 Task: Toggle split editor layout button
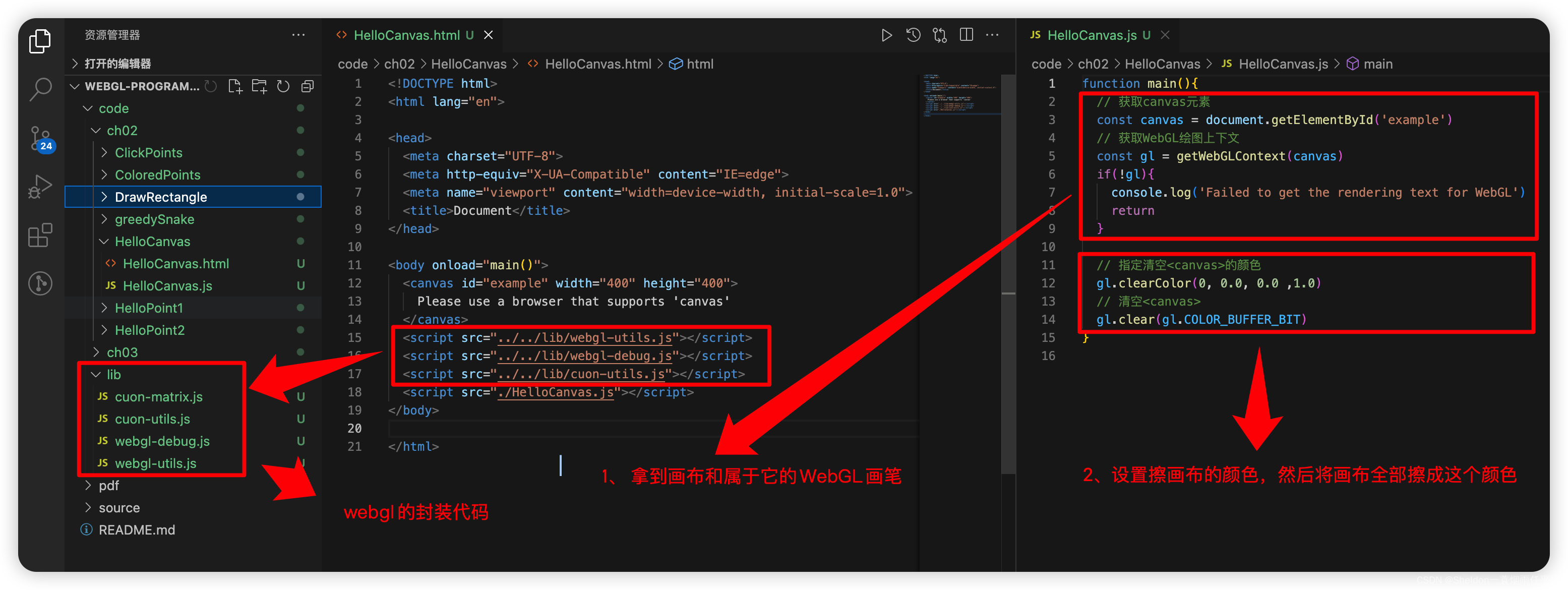click(x=966, y=35)
